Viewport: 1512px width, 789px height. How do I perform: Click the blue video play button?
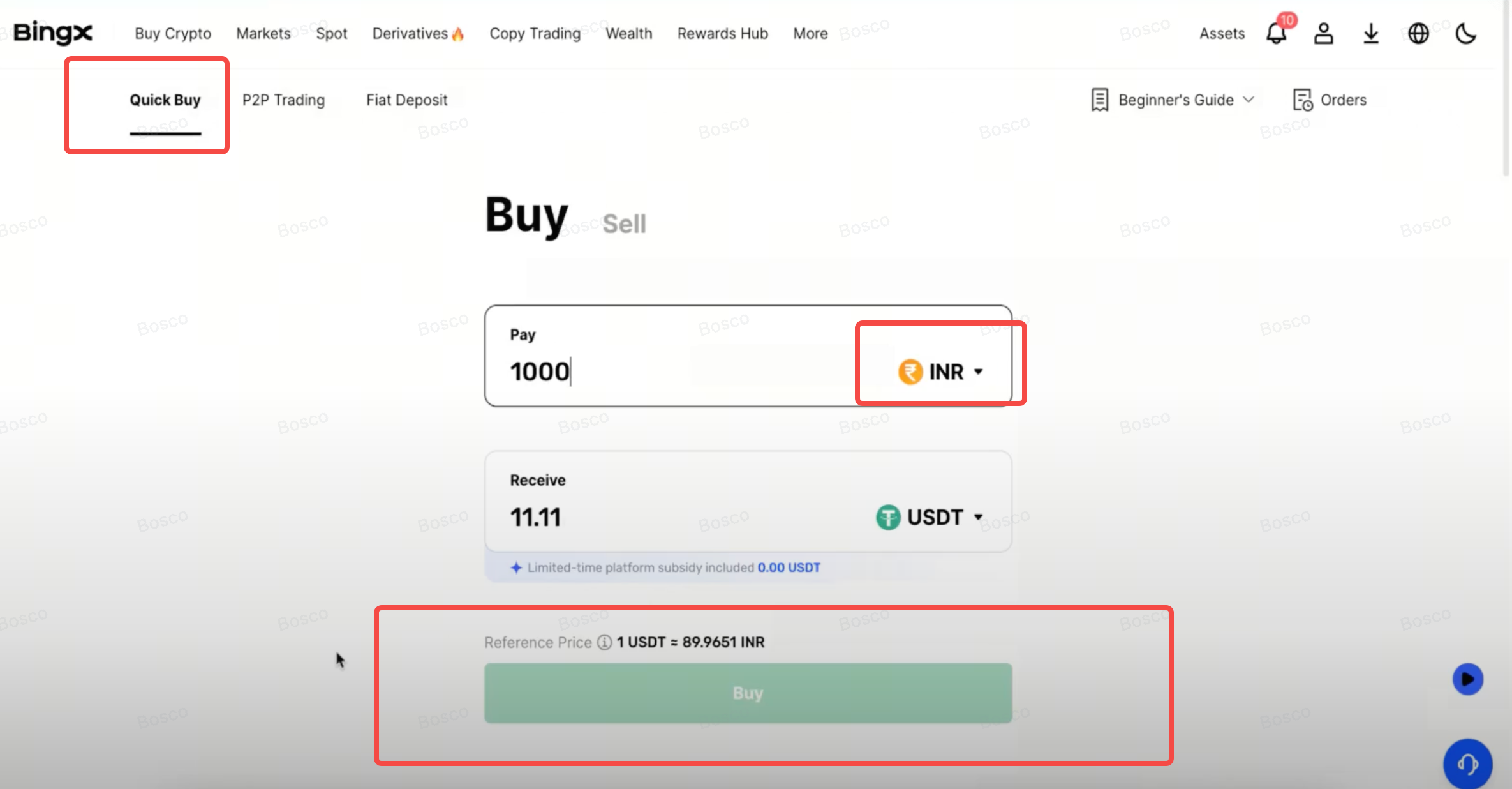(x=1467, y=679)
